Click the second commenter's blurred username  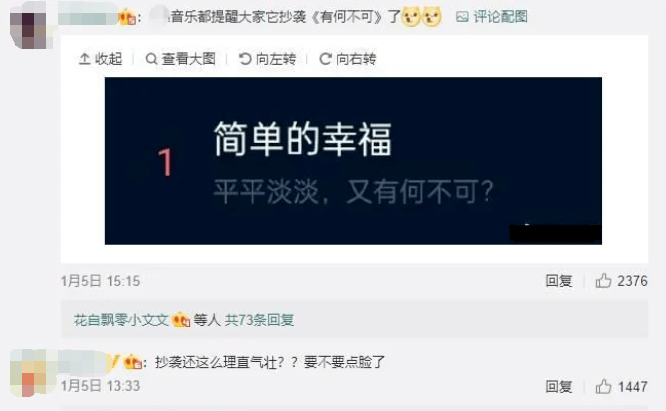coord(85,362)
